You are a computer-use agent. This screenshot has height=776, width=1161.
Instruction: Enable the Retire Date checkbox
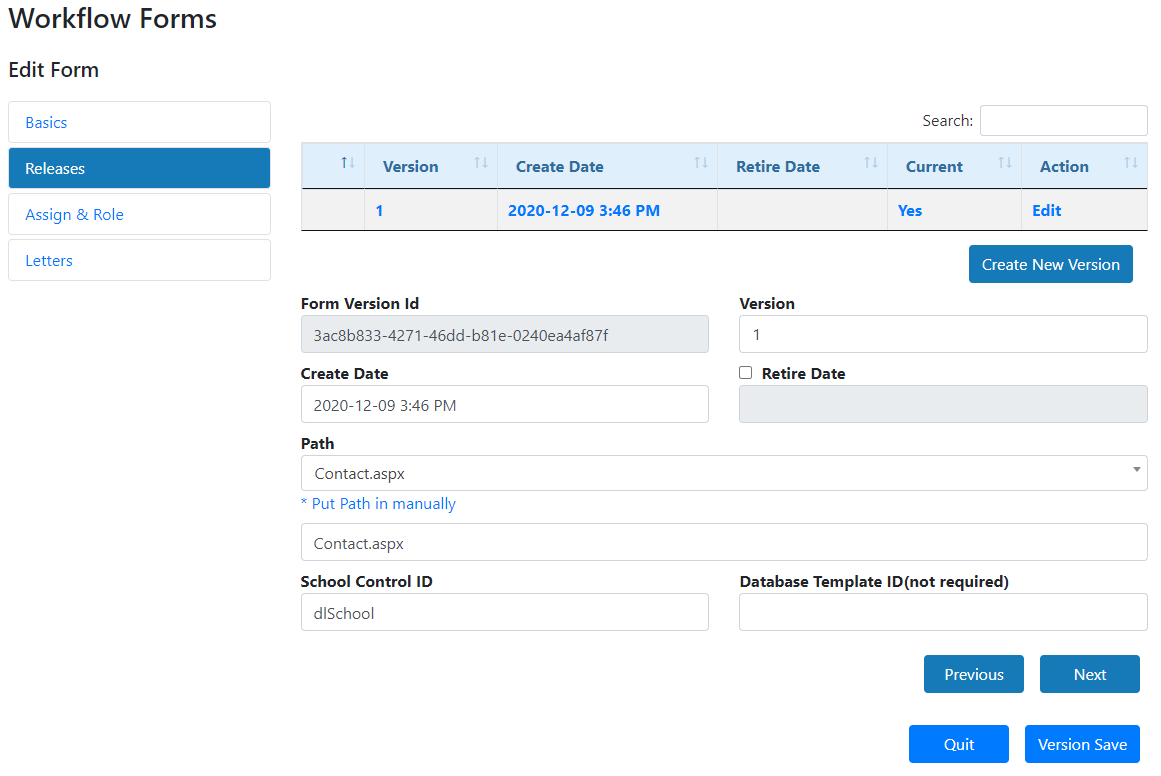(745, 372)
